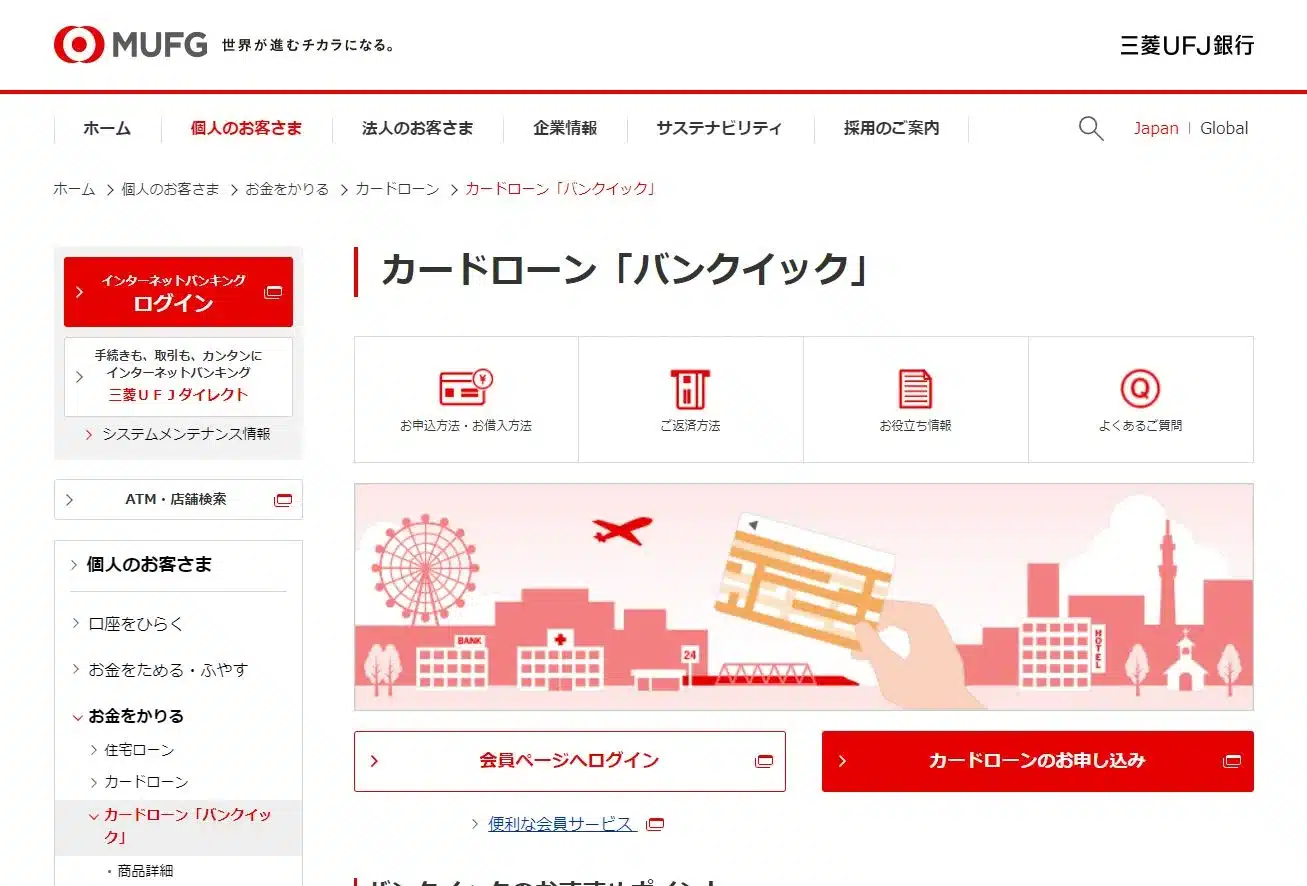Open サステナビリティ navigation item

719,128
